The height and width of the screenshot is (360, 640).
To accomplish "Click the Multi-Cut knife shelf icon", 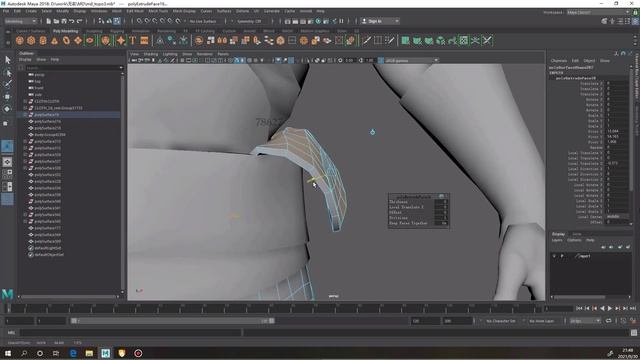I will [x=366, y=40].
